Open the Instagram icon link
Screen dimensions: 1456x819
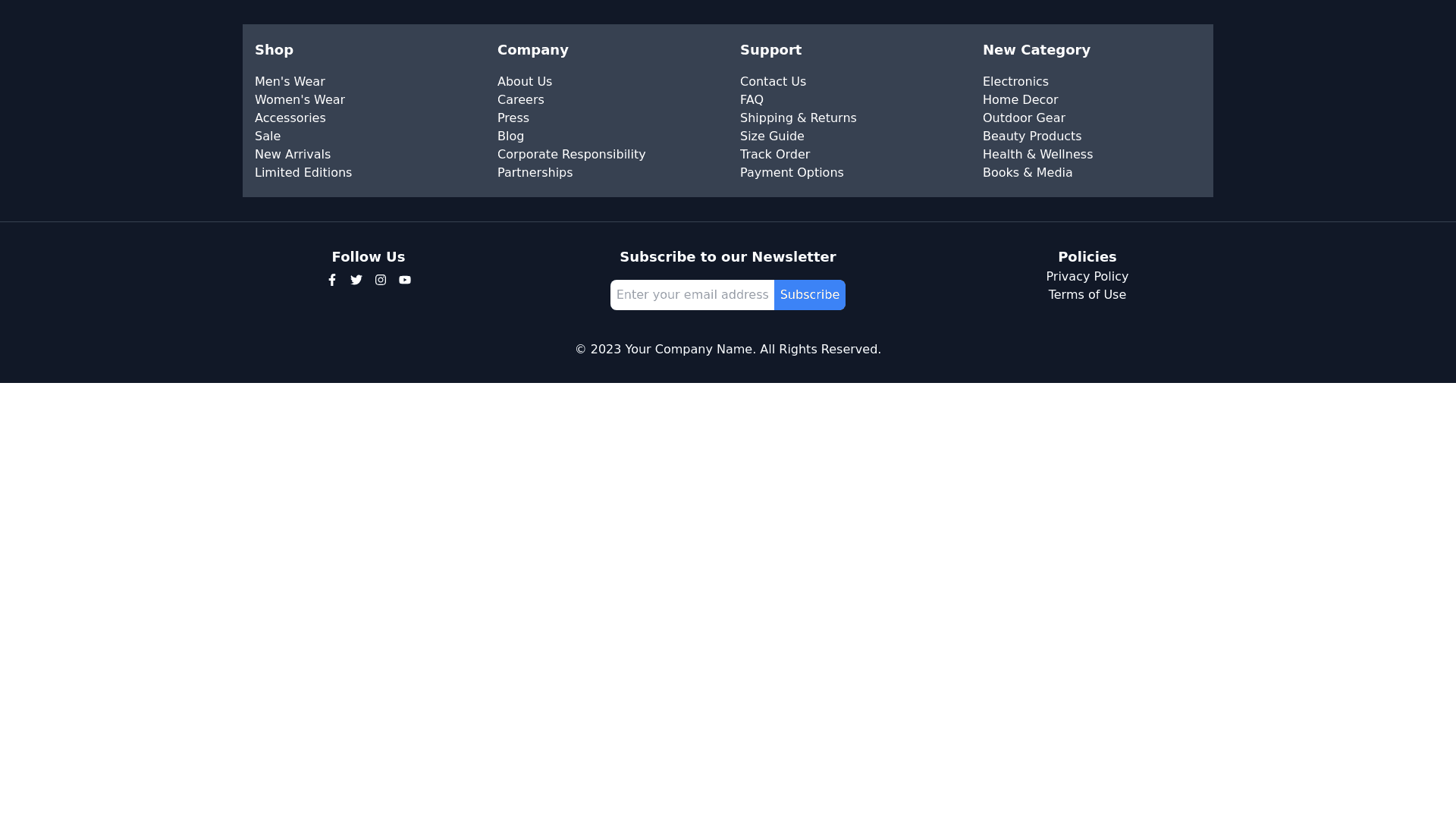click(x=381, y=281)
